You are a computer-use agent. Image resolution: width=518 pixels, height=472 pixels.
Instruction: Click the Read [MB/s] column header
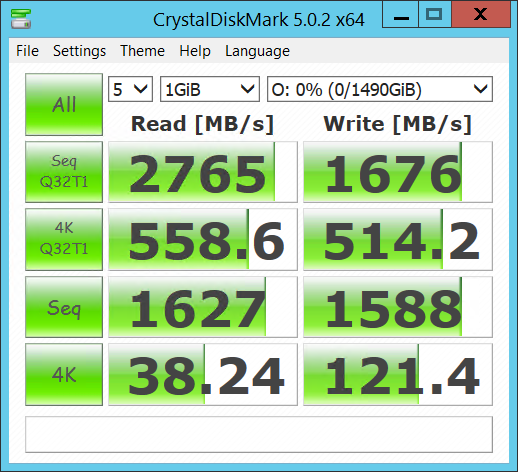(x=202, y=124)
